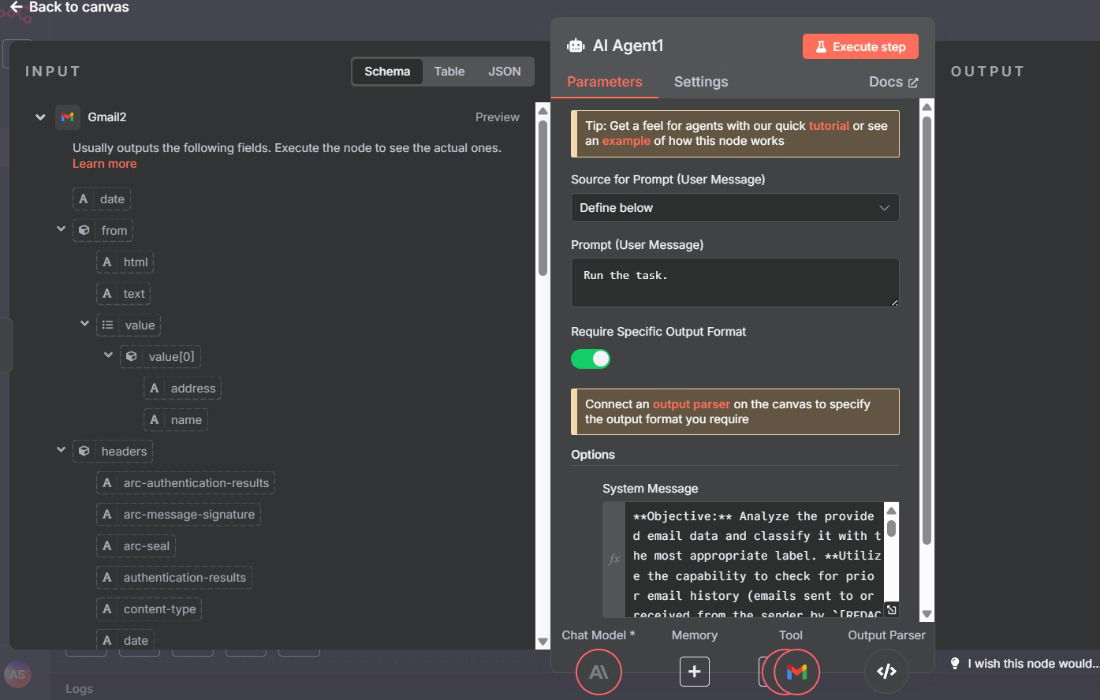Viewport: 1100px width, 700px height.
Task: Click the lightbulb feedback icon
Action: (955, 664)
